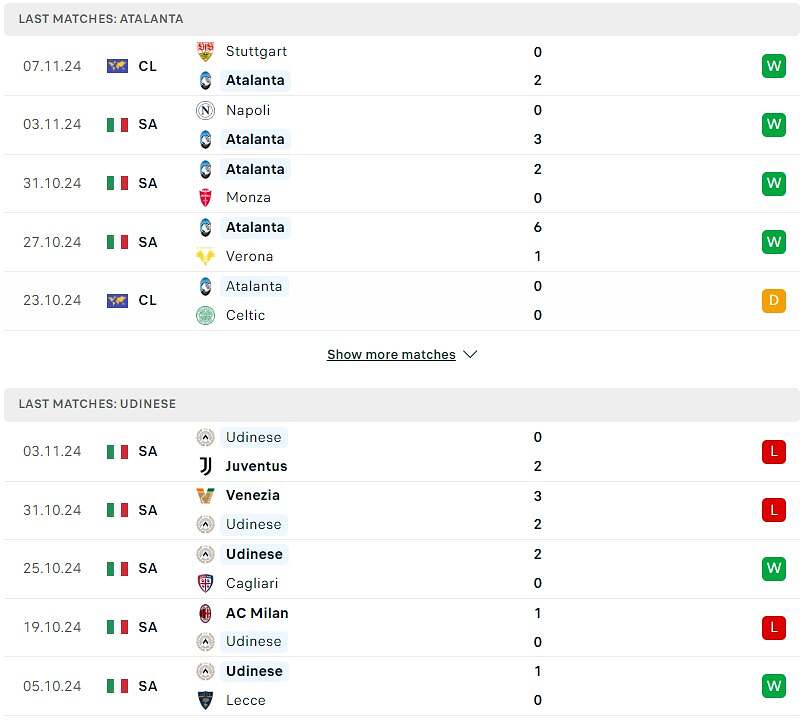Click the Lecce club crest icon
Viewport: 805px width, 720px height.
205,700
